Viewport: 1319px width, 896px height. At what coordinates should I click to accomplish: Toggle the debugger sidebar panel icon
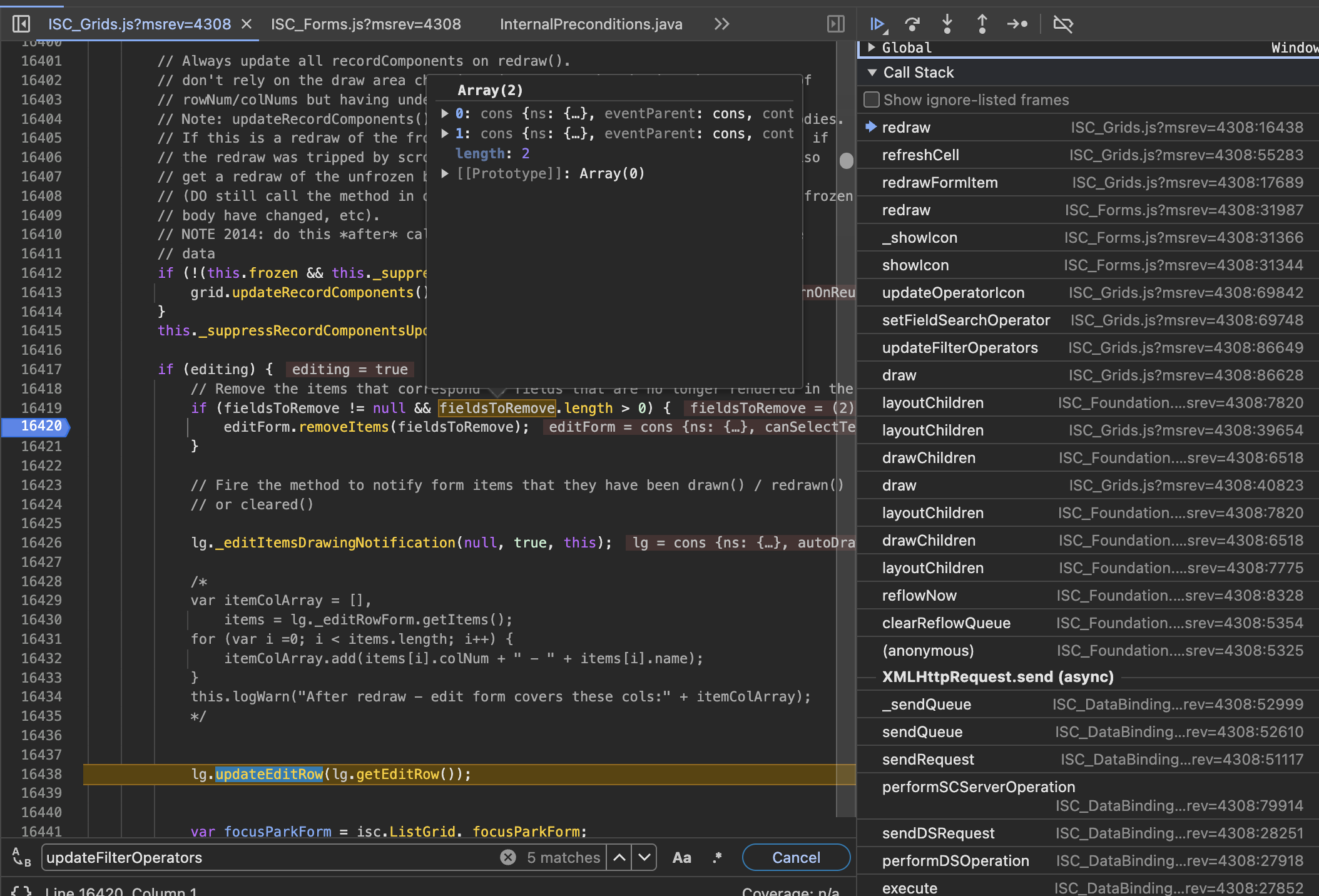pos(836,24)
